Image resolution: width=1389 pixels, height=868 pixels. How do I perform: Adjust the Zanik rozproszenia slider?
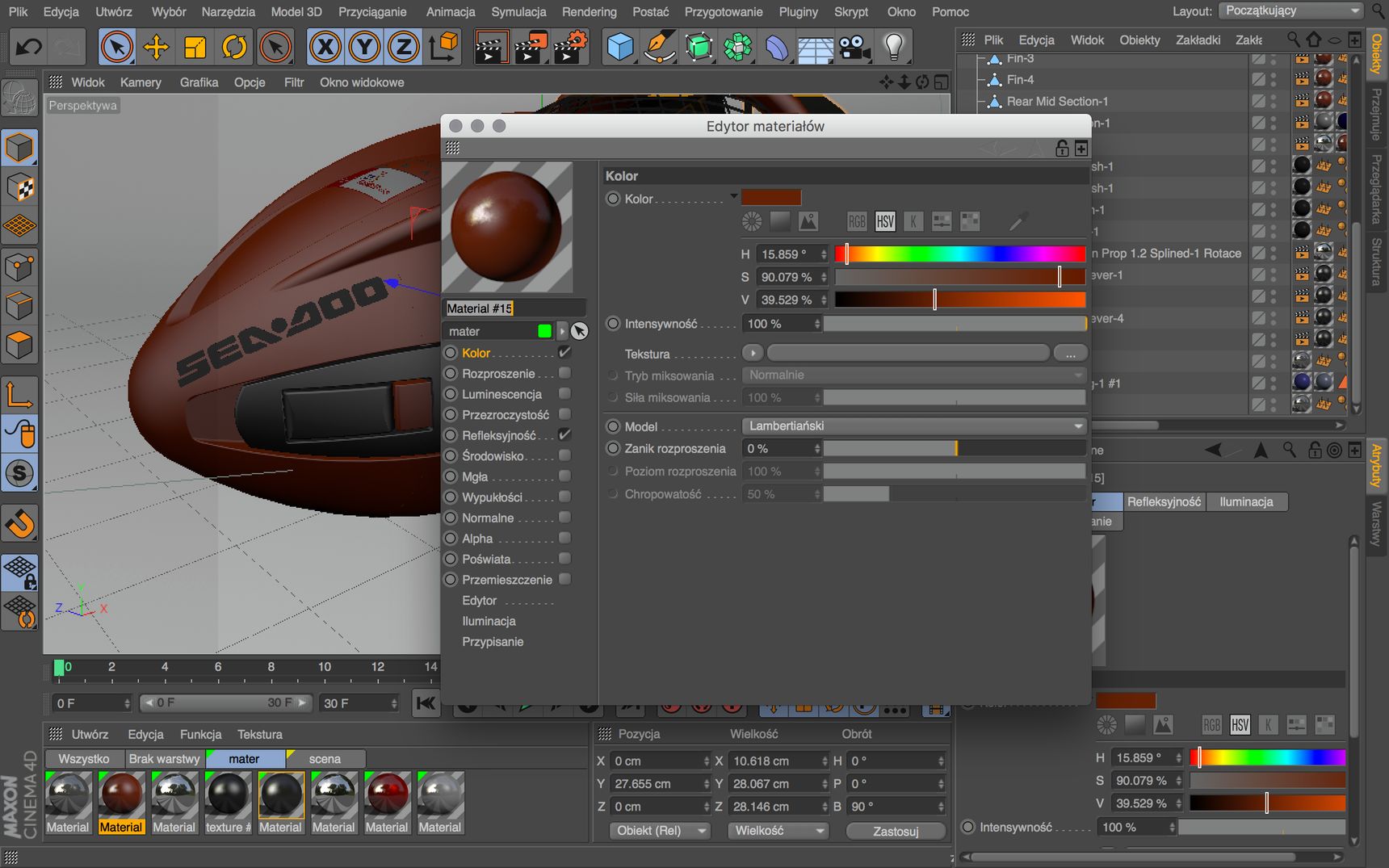click(955, 448)
